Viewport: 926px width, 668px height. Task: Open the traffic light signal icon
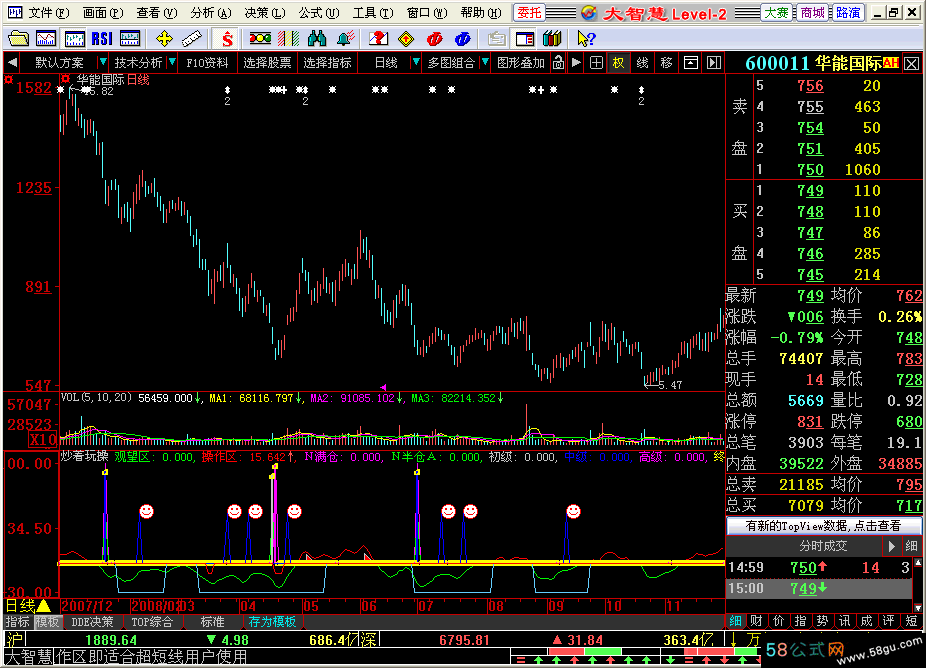click(260, 39)
